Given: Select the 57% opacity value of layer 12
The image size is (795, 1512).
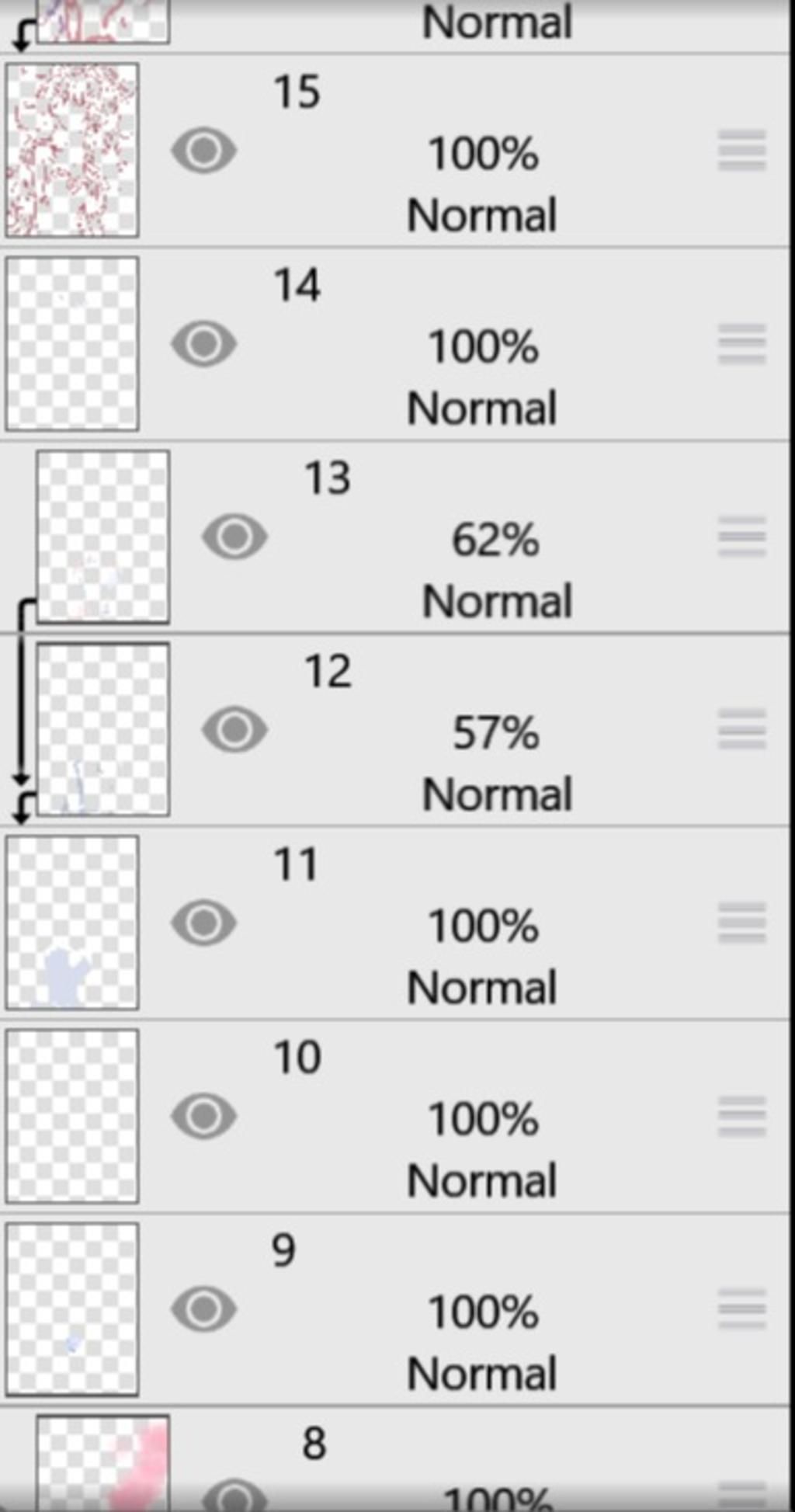Looking at the screenshot, I should pos(495,733).
